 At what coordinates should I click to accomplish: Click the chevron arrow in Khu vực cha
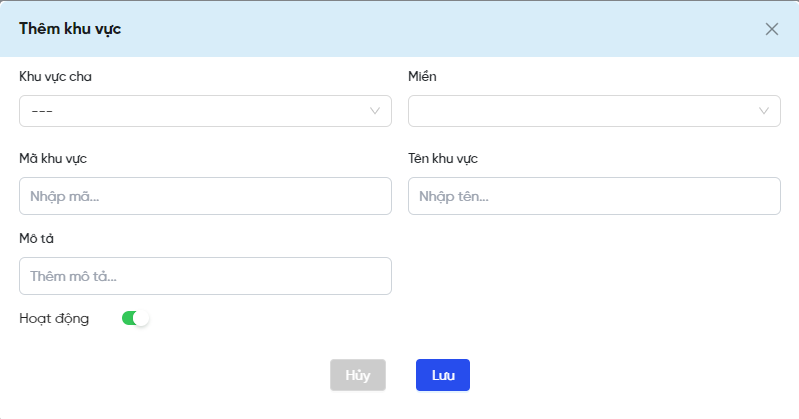point(375,111)
